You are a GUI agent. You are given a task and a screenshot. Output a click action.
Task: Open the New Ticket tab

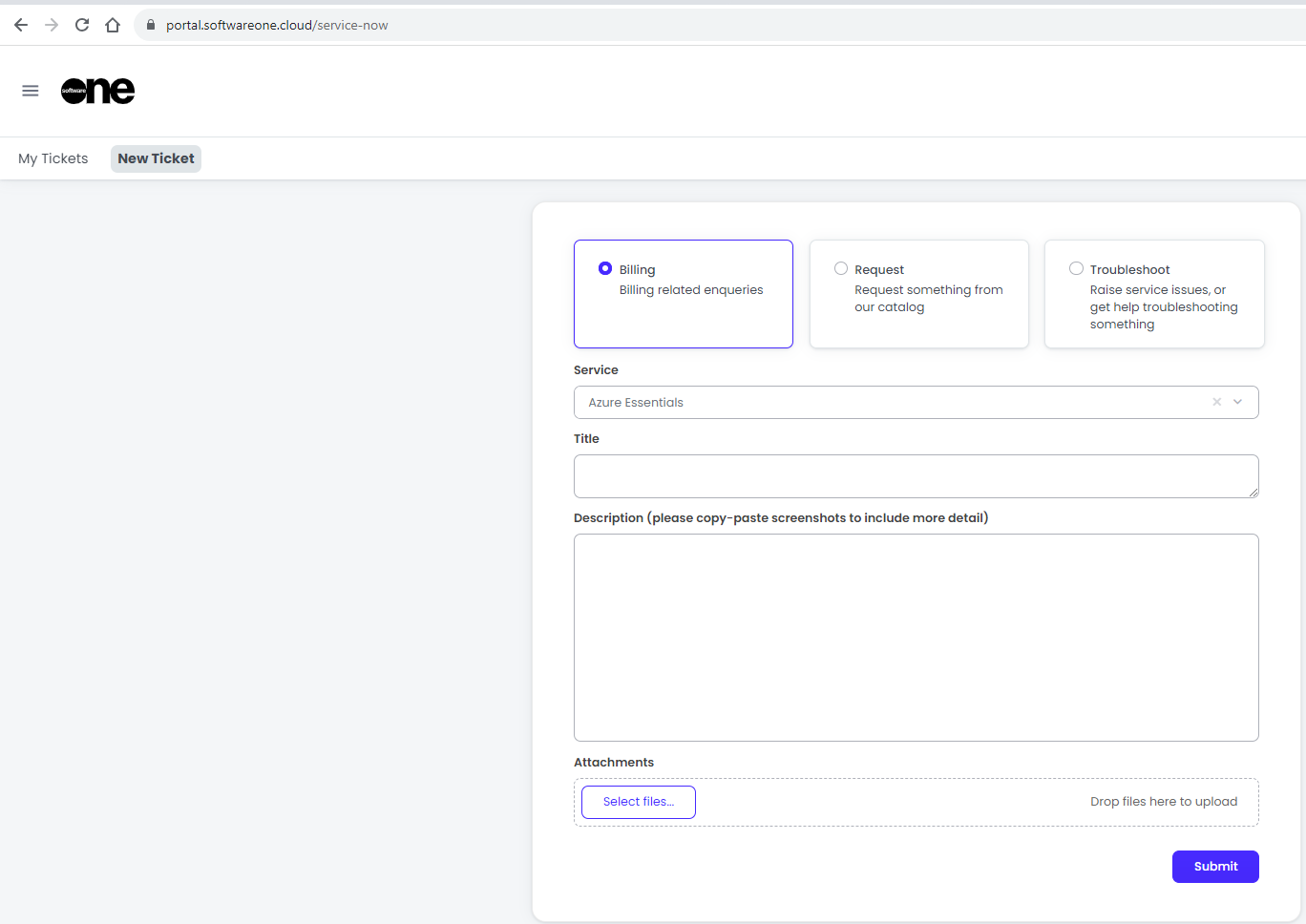[156, 158]
